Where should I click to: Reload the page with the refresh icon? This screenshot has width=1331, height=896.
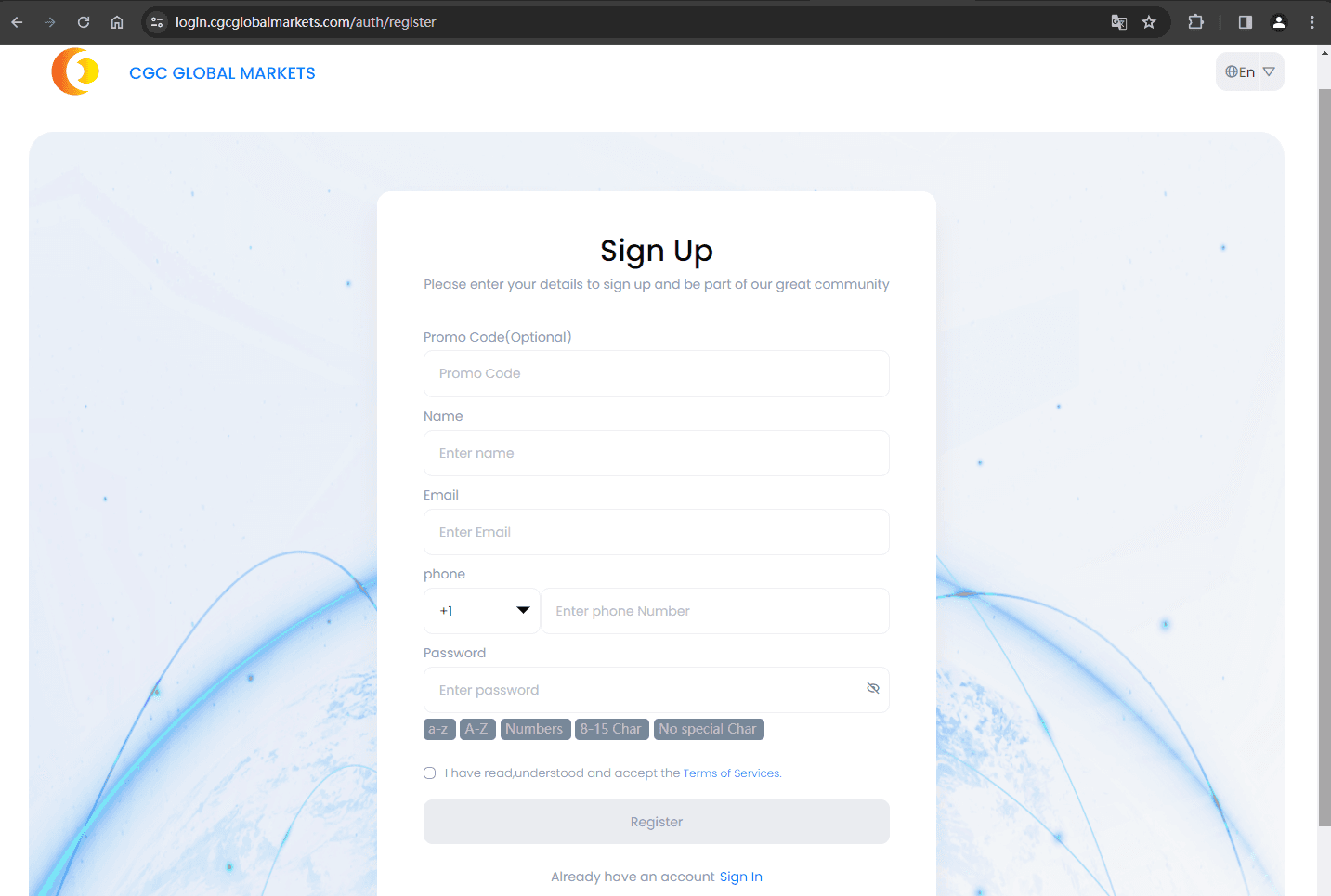pyautogui.click(x=84, y=22)
